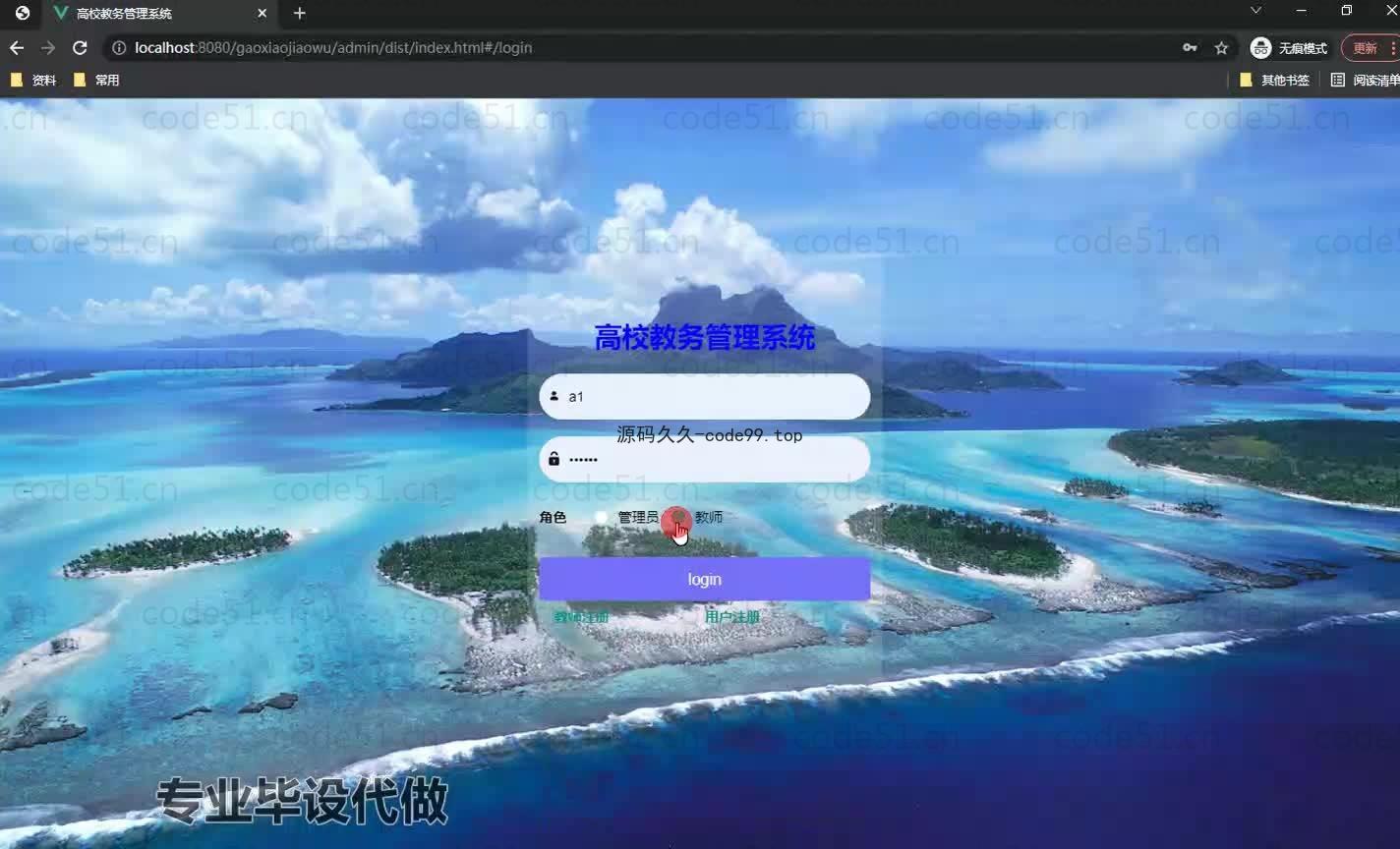Image resolution: width=1400 pixels, height=849 pixels.
Task: Click the address bar URL
Action: tap(333, 47)
